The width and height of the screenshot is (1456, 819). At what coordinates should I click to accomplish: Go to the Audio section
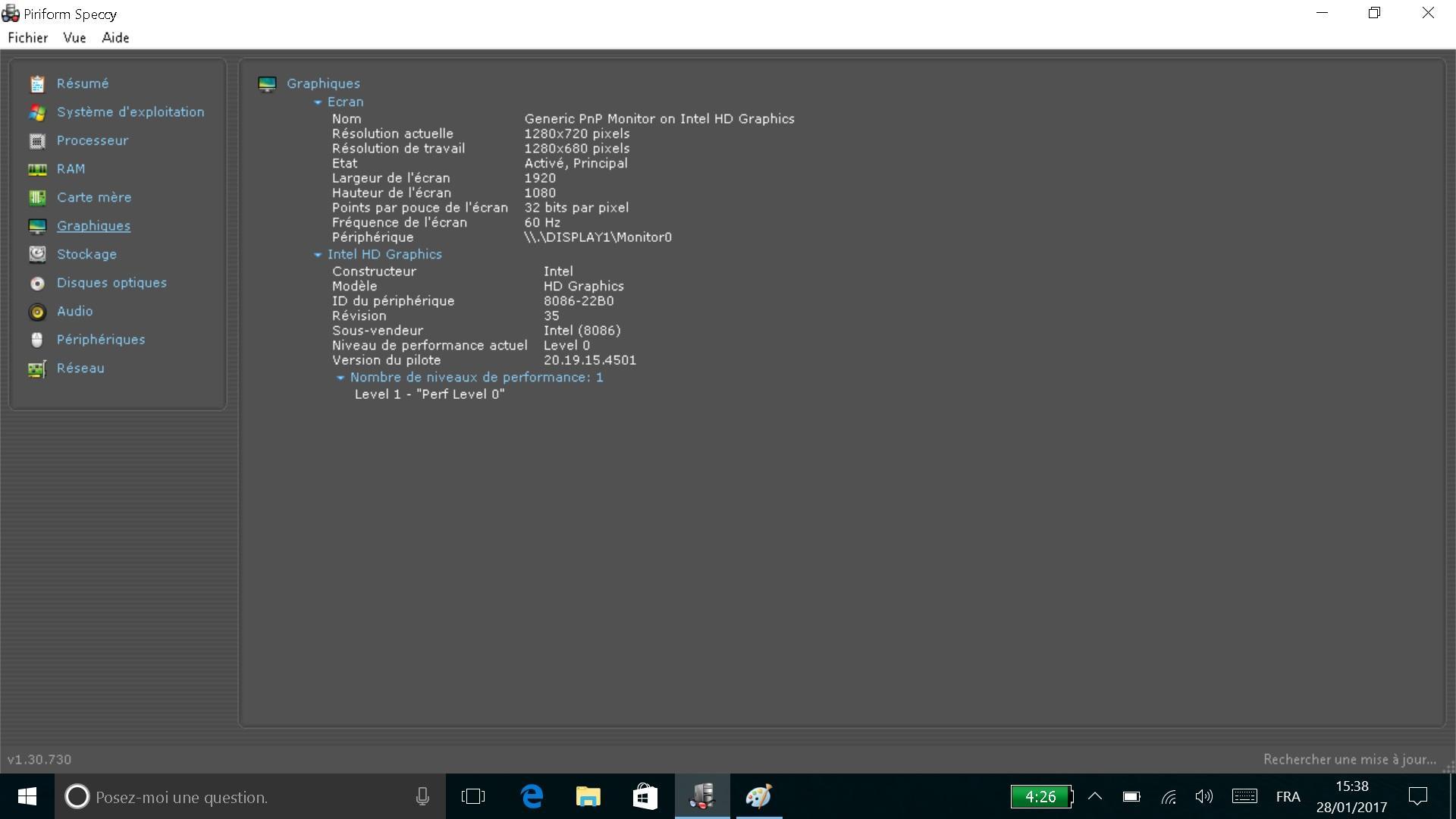(74, 311)
